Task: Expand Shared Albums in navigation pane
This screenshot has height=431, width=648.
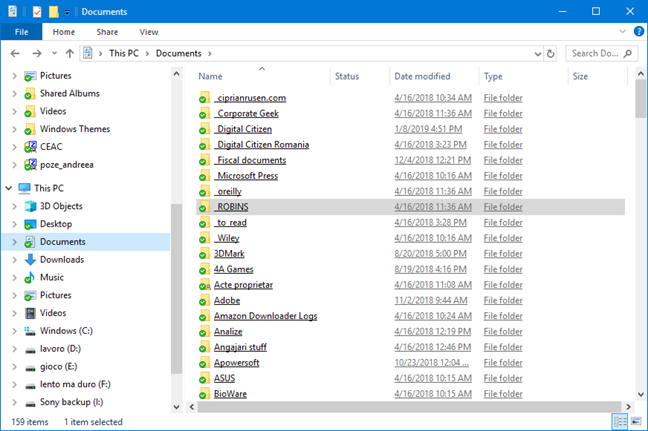Action: coord(14,94)
